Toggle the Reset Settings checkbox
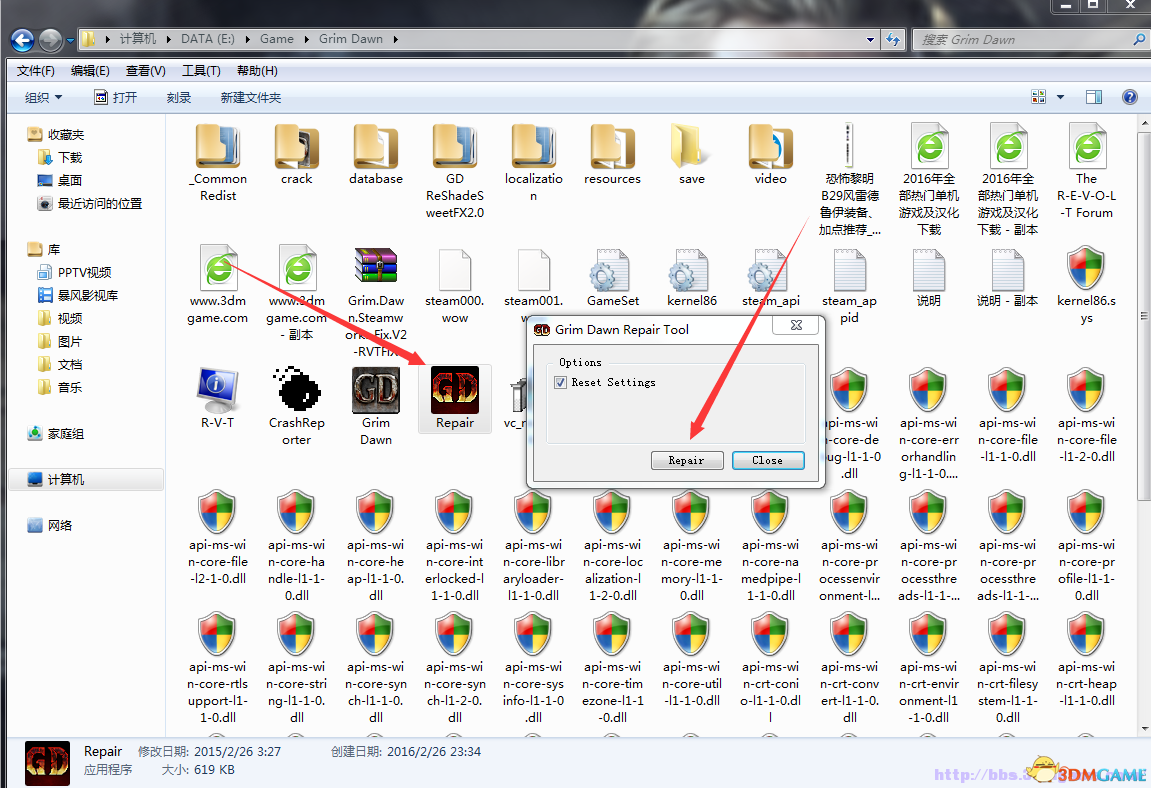This screenshot has height=788, width=1151. pyautogui.click(x=561, y=383)
